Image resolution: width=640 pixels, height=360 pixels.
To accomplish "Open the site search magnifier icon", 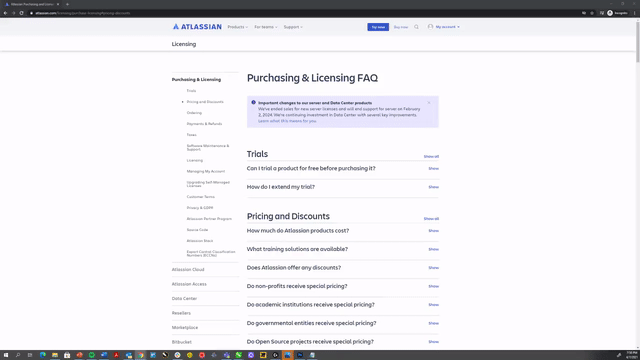I will pyautogui.click(x=416, y=27).
